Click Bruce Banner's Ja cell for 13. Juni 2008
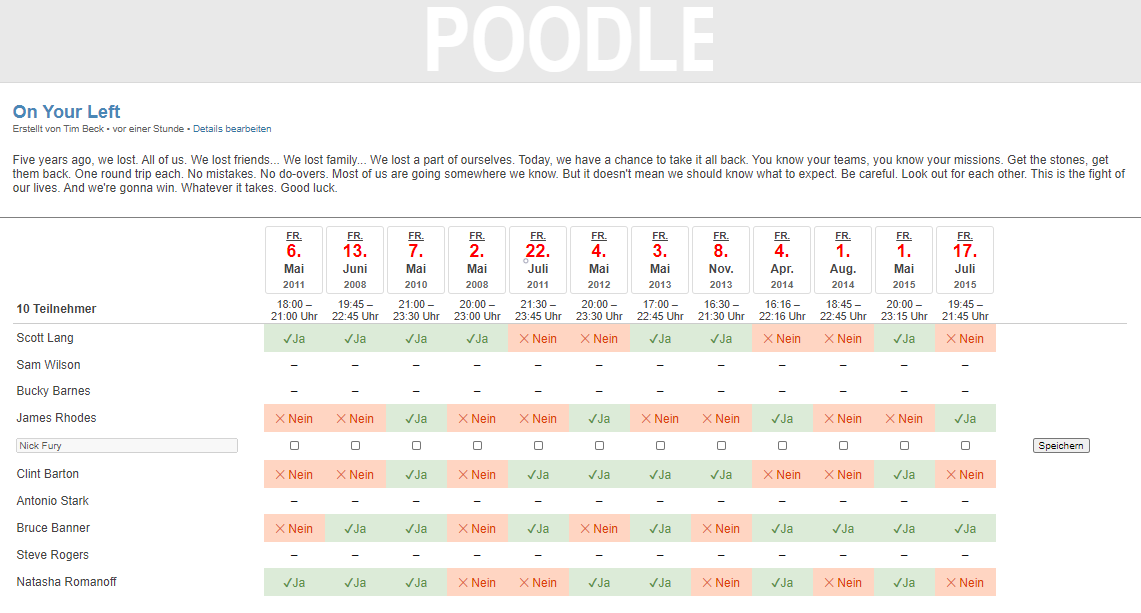Viewport: 1141px width, 613px height. 355,528
